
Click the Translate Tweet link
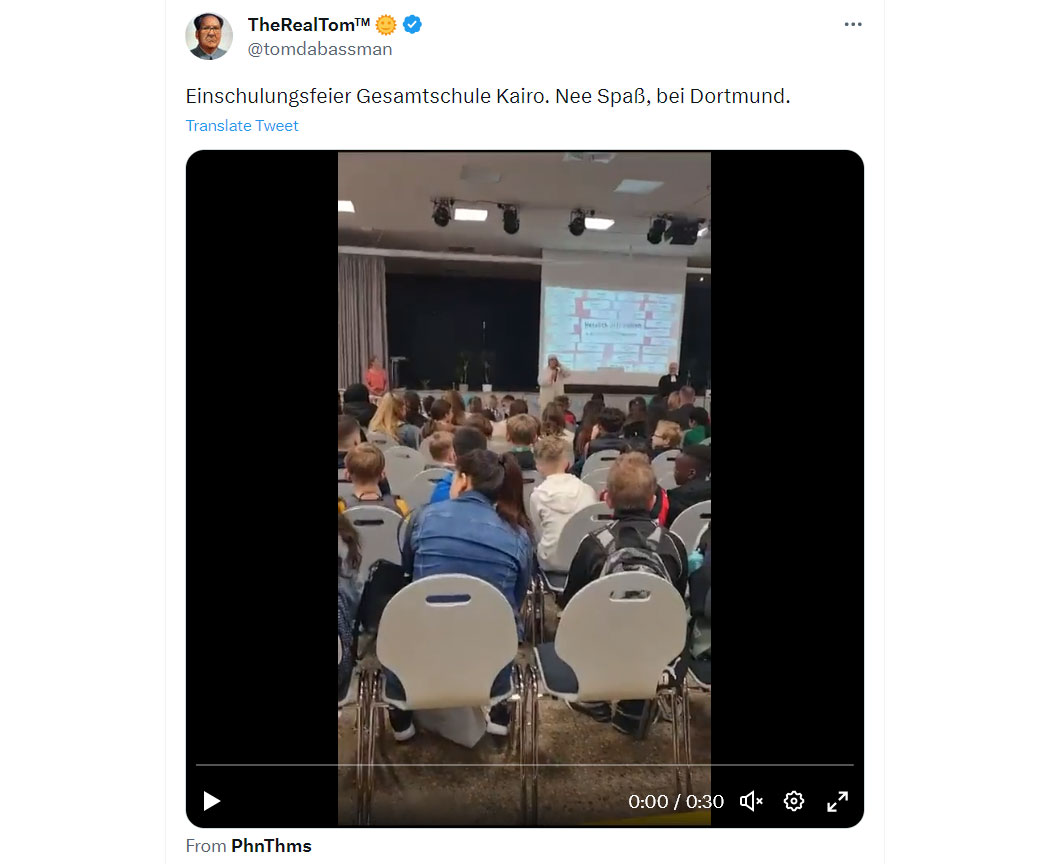coord(242,126)
